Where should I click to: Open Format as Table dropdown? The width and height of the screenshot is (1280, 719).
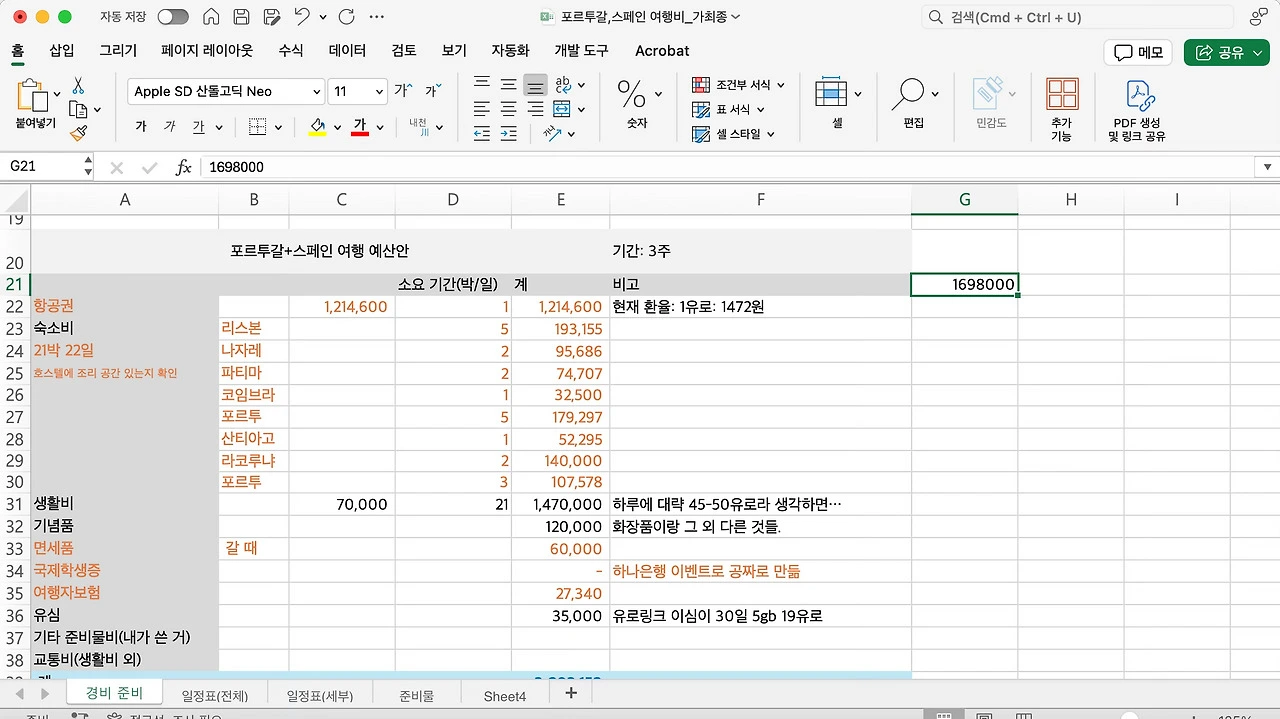(x=728, y=109)
